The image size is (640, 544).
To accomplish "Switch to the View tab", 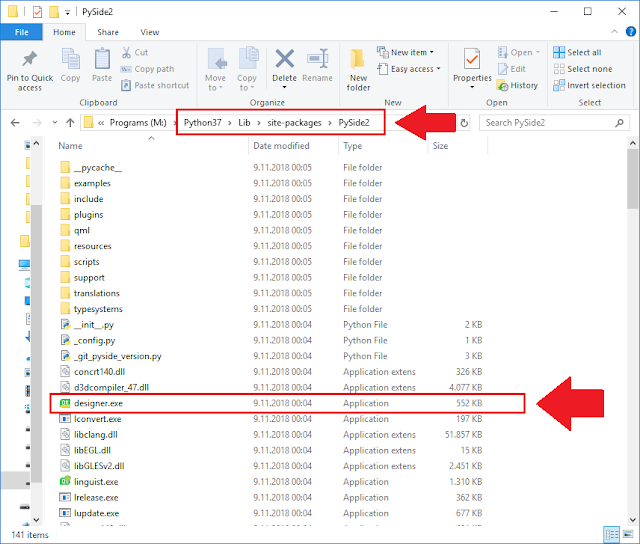I will [150, 32].
